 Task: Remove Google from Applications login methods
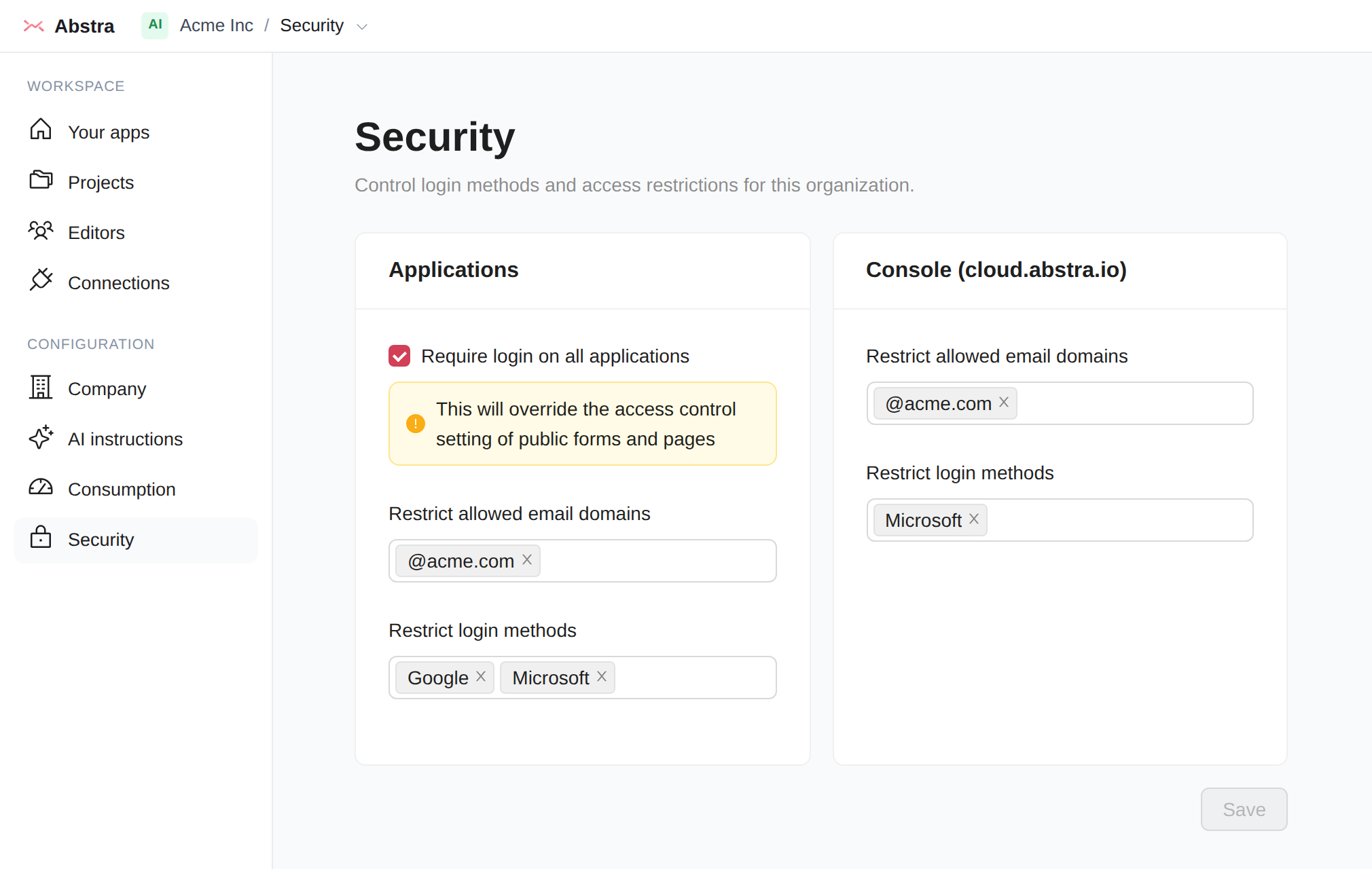[481, 676]
